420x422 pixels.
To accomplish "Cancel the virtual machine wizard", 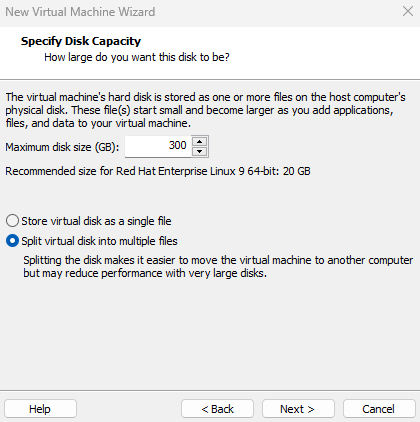I will (379, 409).
